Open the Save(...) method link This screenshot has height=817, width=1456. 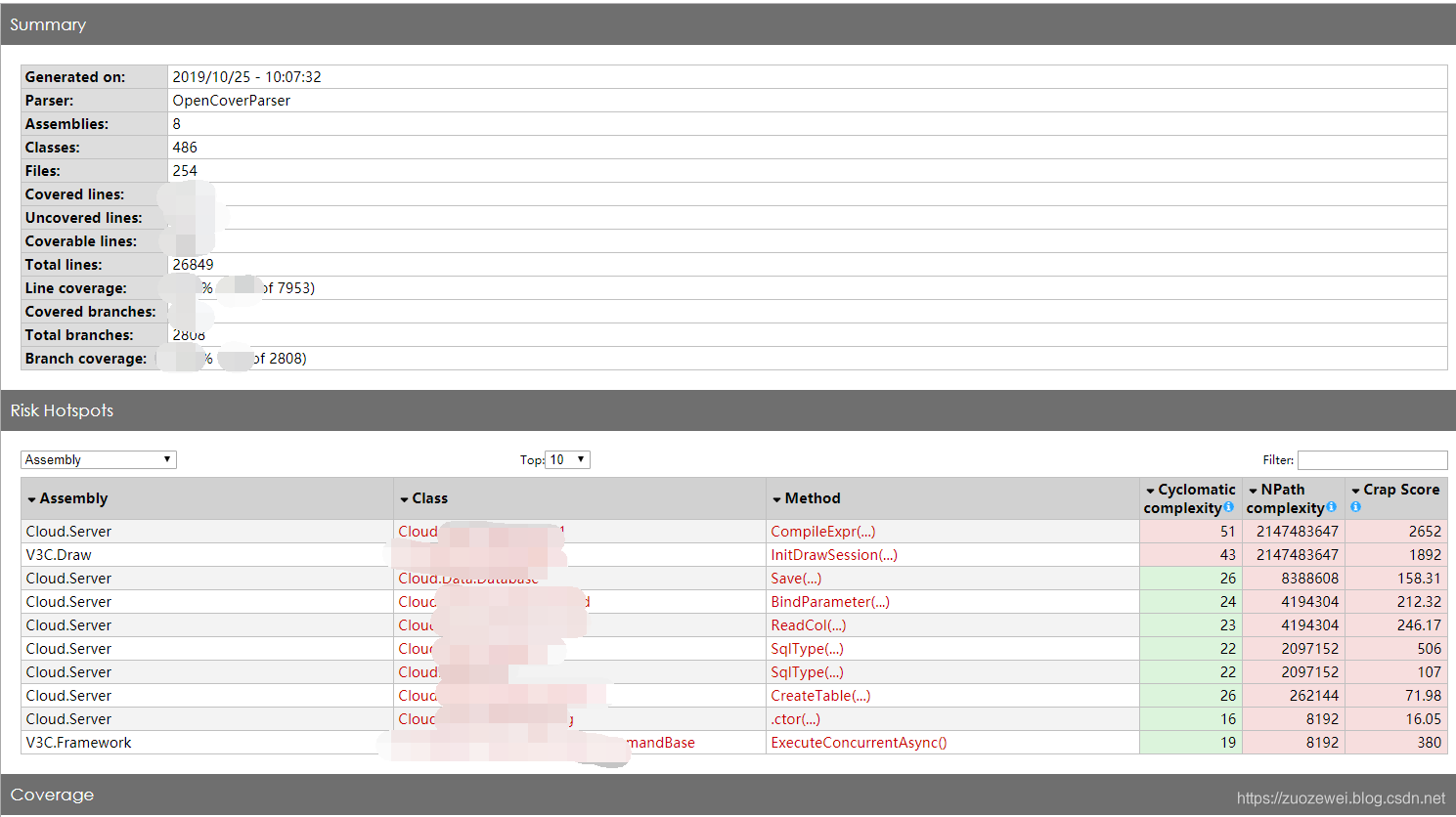(796, 579)
